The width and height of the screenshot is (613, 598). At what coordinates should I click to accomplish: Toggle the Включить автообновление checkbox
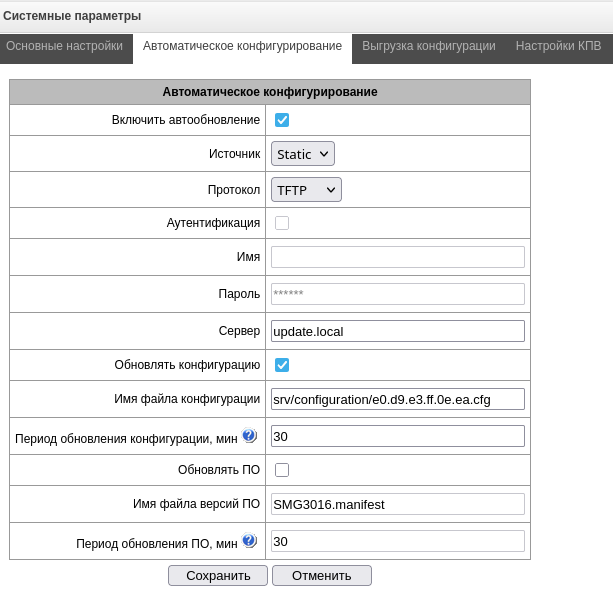pos(282,120)
